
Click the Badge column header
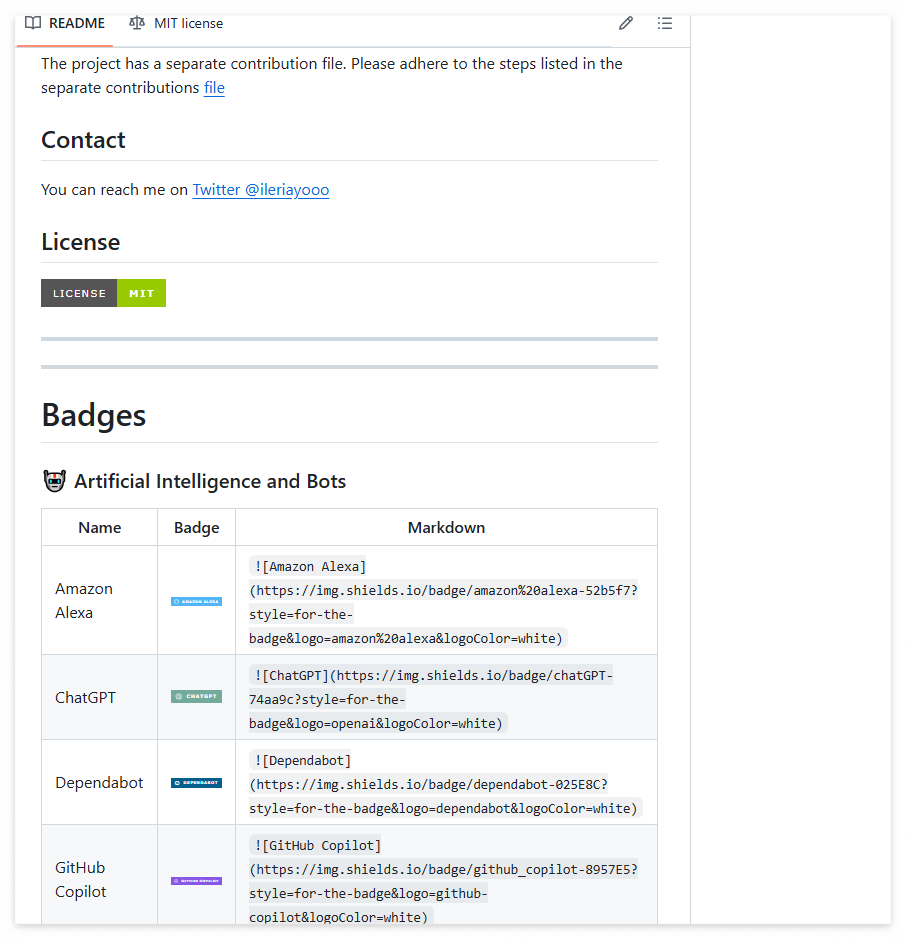pos(196,528)
